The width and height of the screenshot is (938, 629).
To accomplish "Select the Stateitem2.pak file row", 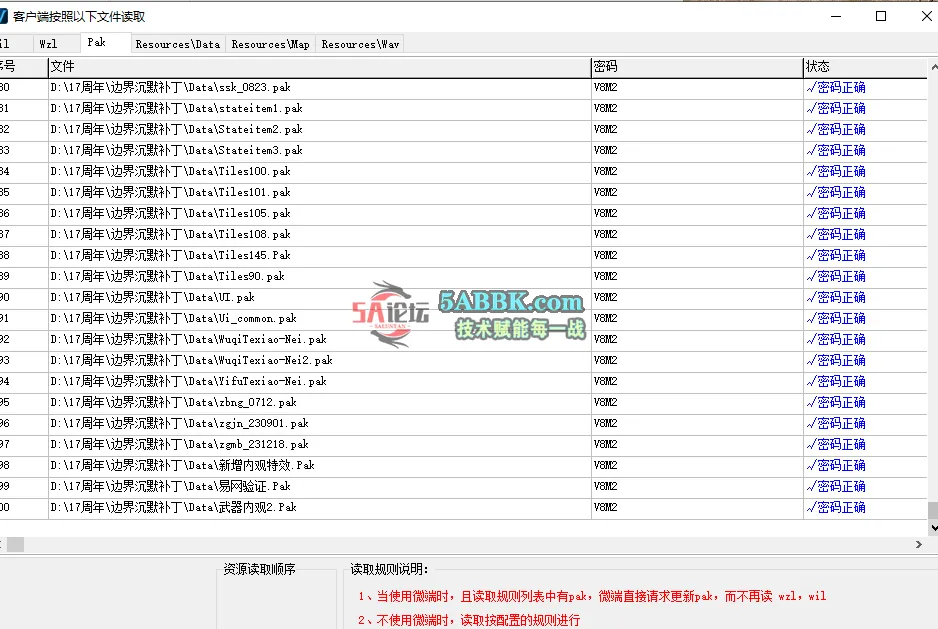I will pyautogui.click(x=464, y=129).
